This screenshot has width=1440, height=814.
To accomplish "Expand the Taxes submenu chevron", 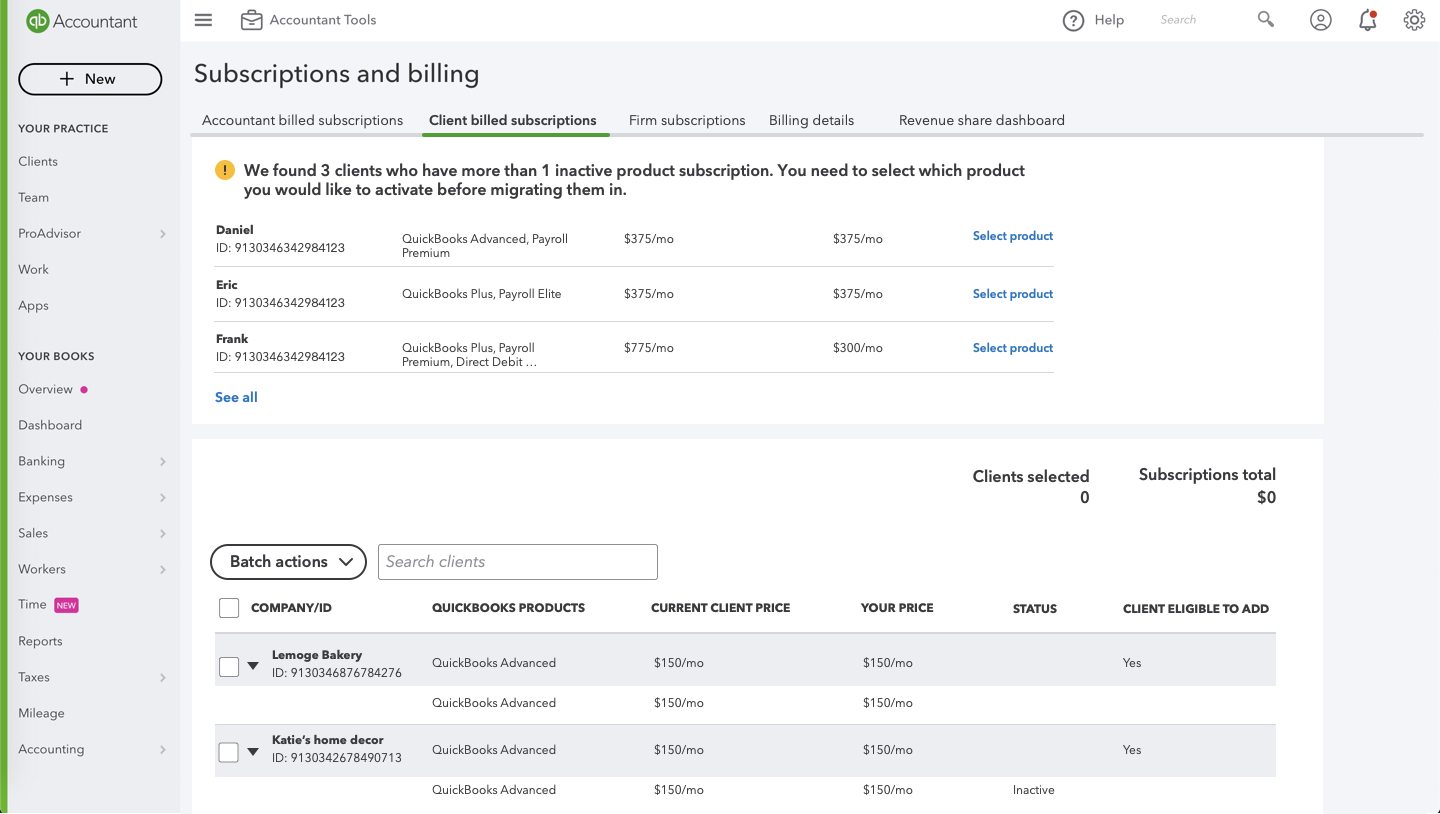I will (x=162, y=678).
